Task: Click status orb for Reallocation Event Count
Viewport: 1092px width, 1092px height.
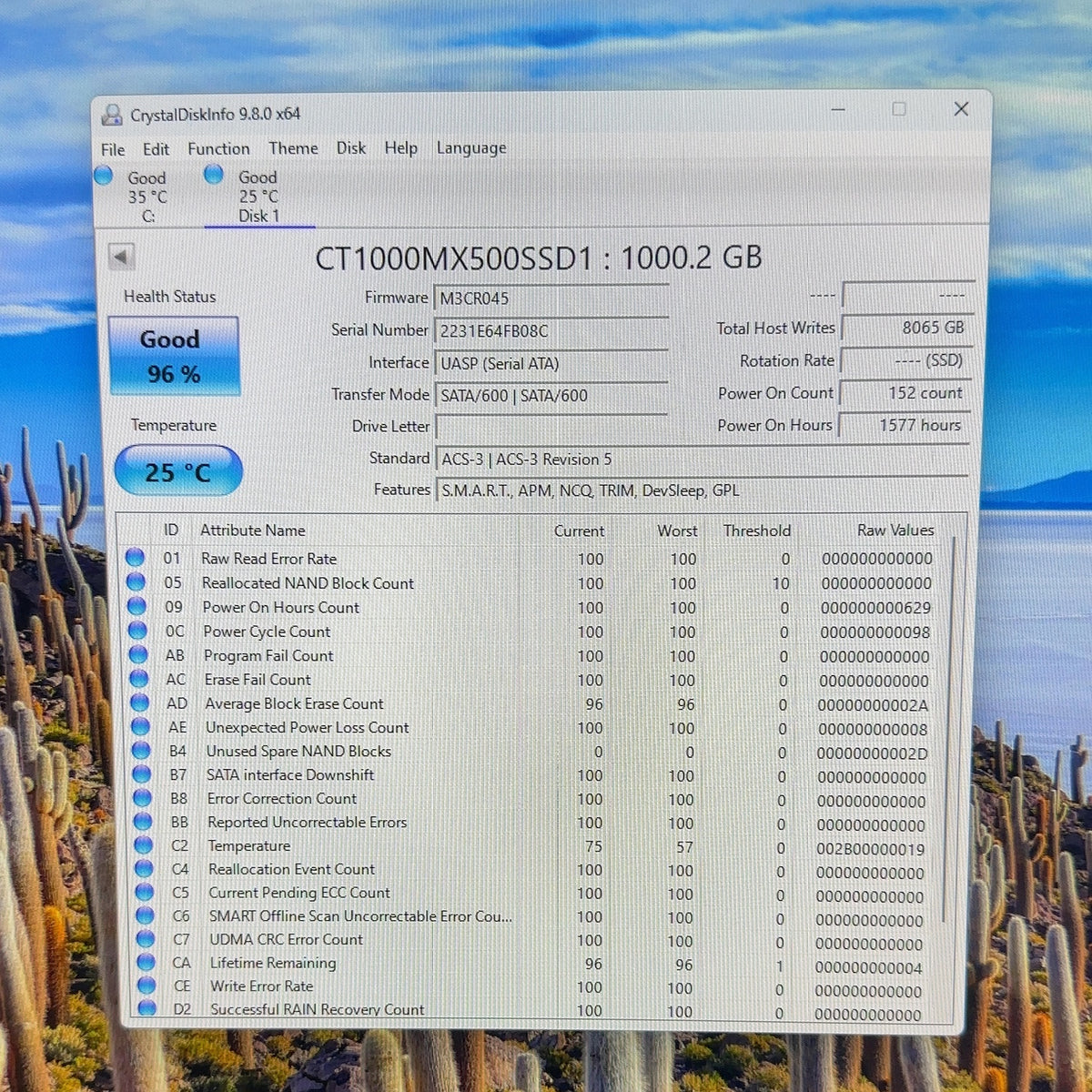Action: [x=144, y=869]
